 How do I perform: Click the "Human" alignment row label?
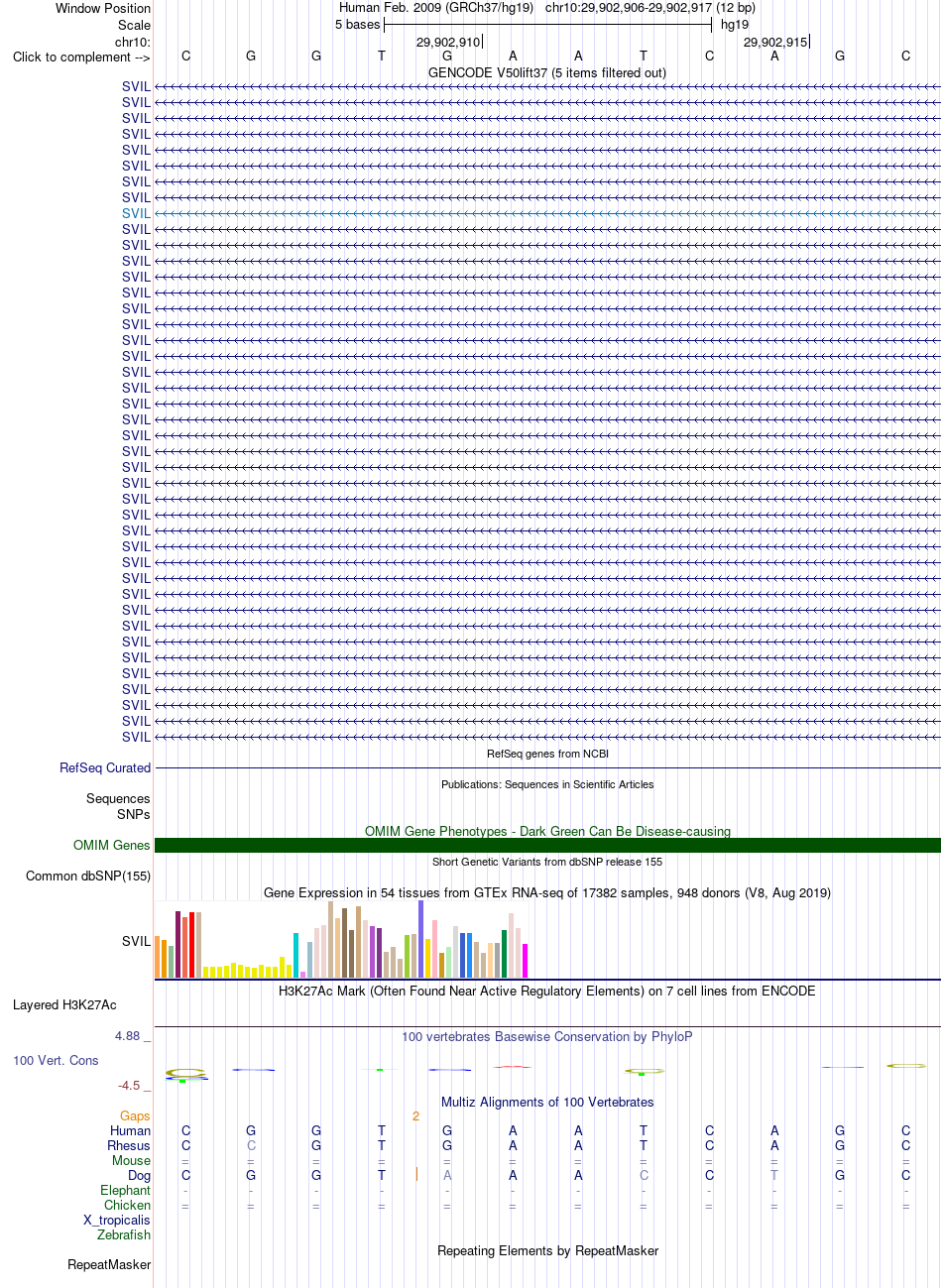131,1130
